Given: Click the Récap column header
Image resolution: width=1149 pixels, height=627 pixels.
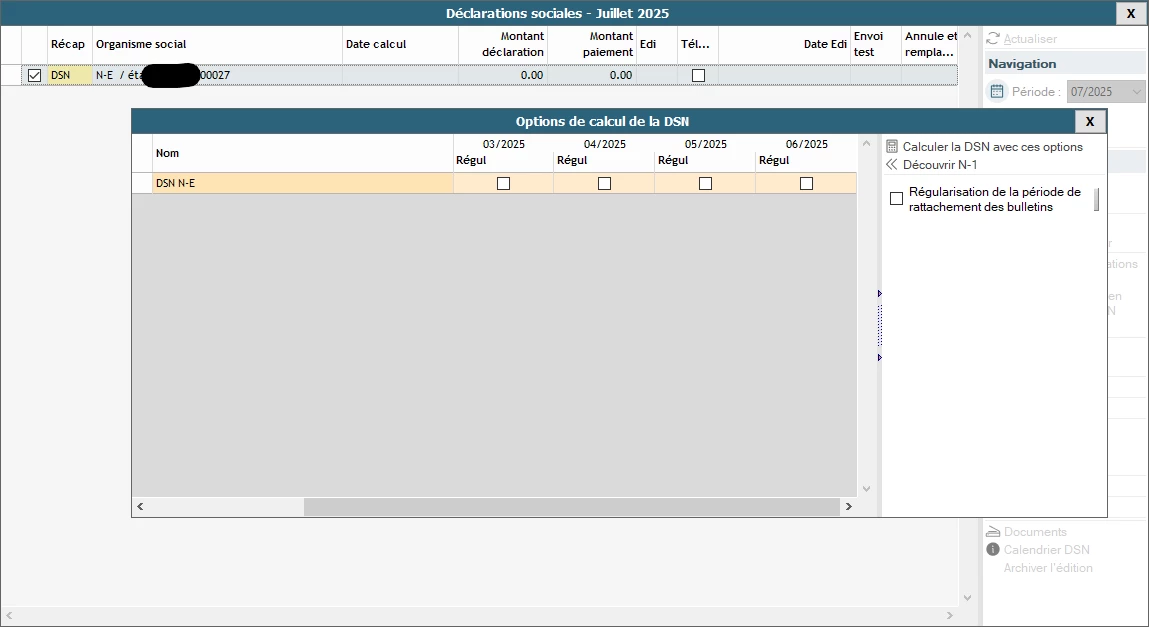Looking at the screenshot, I should pyautogui.click(x=70, y=44).
